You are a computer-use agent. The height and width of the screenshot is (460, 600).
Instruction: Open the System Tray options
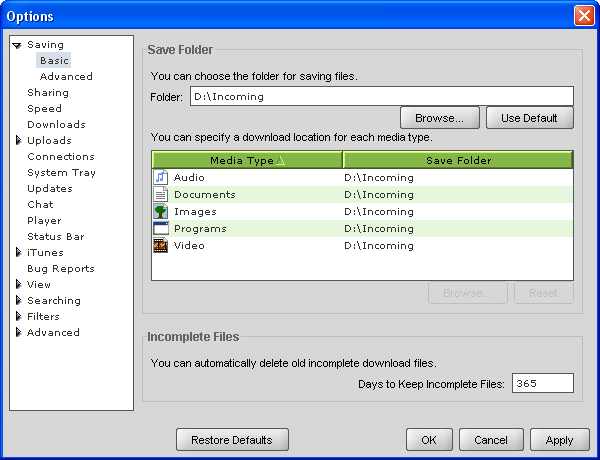click(x=61, y=173)
